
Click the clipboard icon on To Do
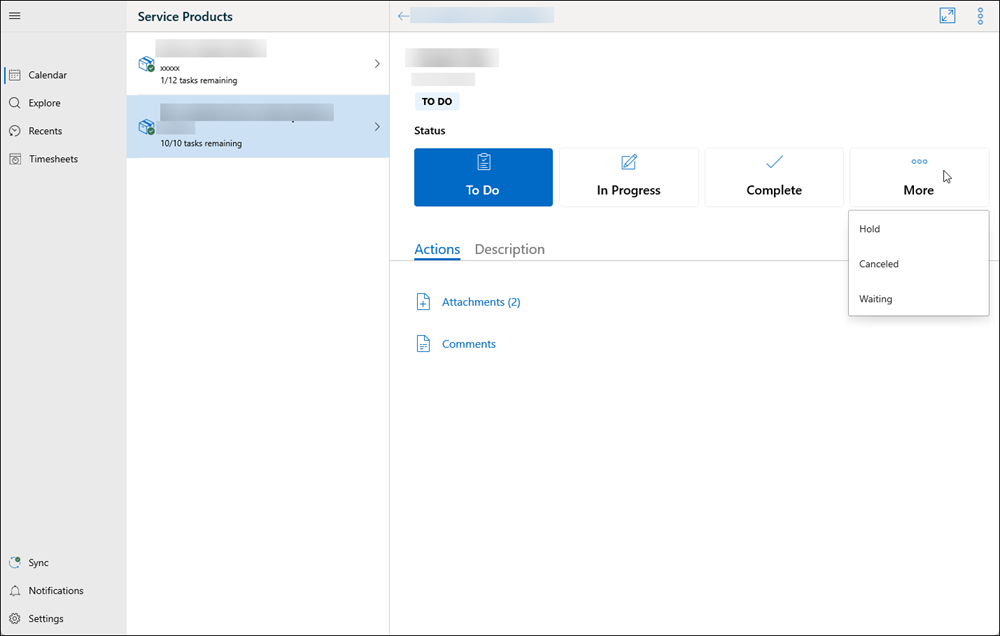pyautogui.click(x=484, y=162)
